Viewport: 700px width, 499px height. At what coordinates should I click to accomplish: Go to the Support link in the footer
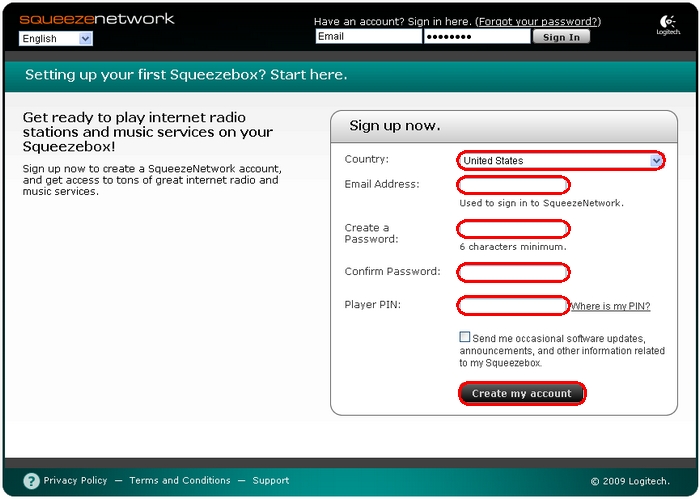click(x=271, y=481)
